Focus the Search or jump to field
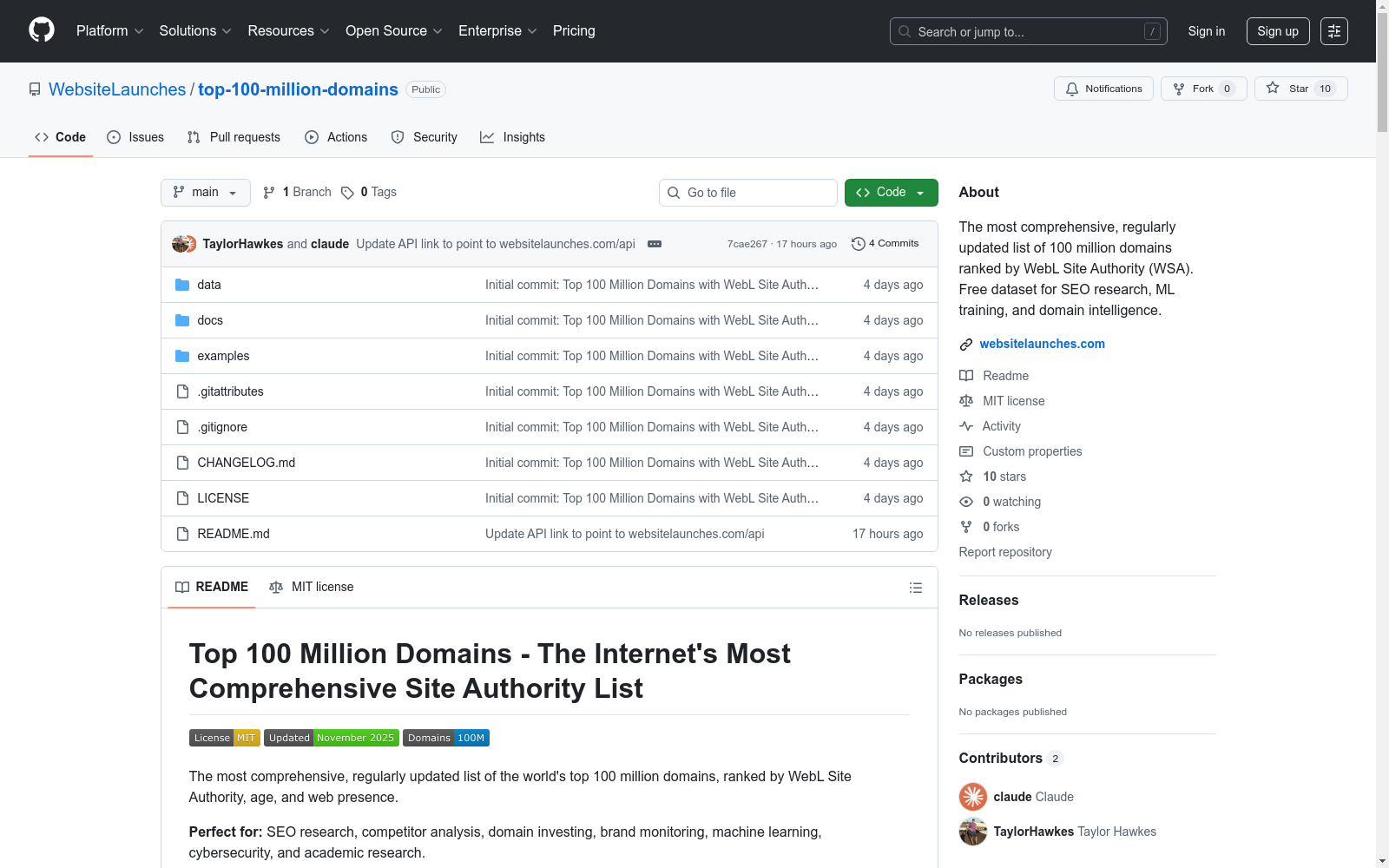Viewport: 1389px width, 868px height. coord(1029,31)
